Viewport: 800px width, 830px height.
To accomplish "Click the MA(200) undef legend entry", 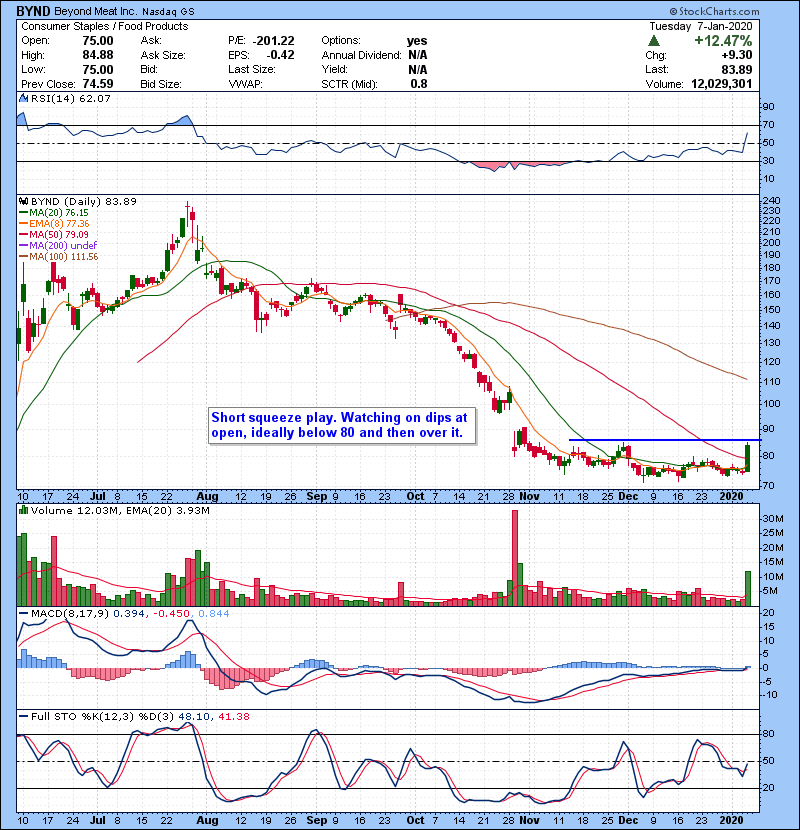I will pos(58,246).
